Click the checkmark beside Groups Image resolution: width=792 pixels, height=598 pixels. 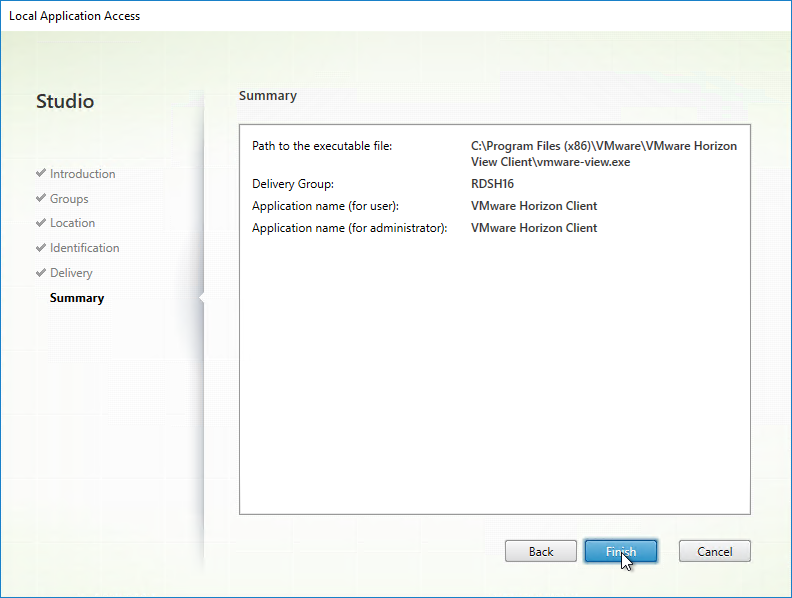[41, 197]
